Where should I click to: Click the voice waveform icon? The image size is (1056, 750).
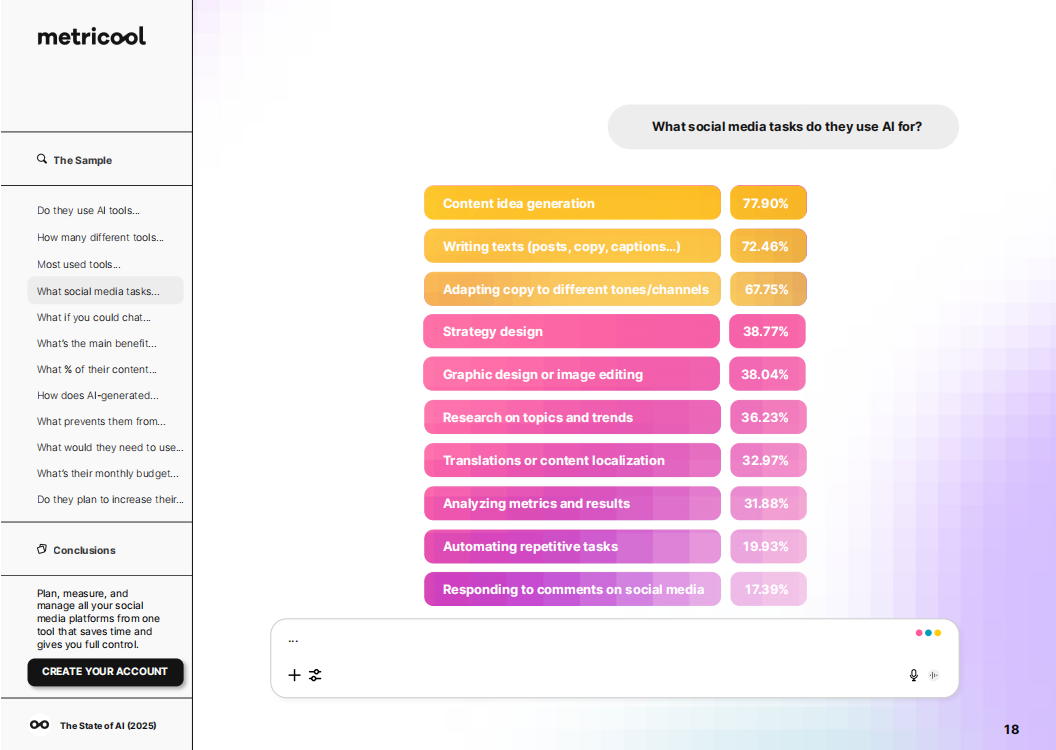pos(934,675)
